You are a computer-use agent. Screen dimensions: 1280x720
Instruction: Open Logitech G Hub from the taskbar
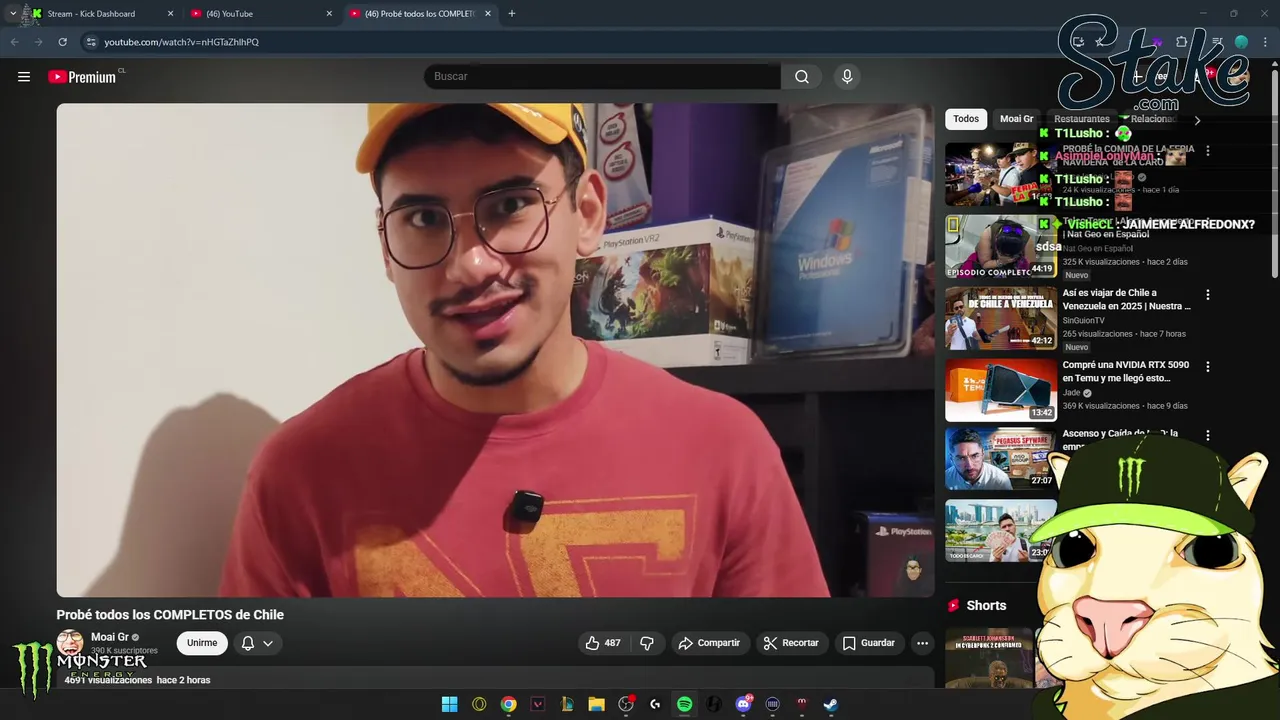[x=655, y=704]
